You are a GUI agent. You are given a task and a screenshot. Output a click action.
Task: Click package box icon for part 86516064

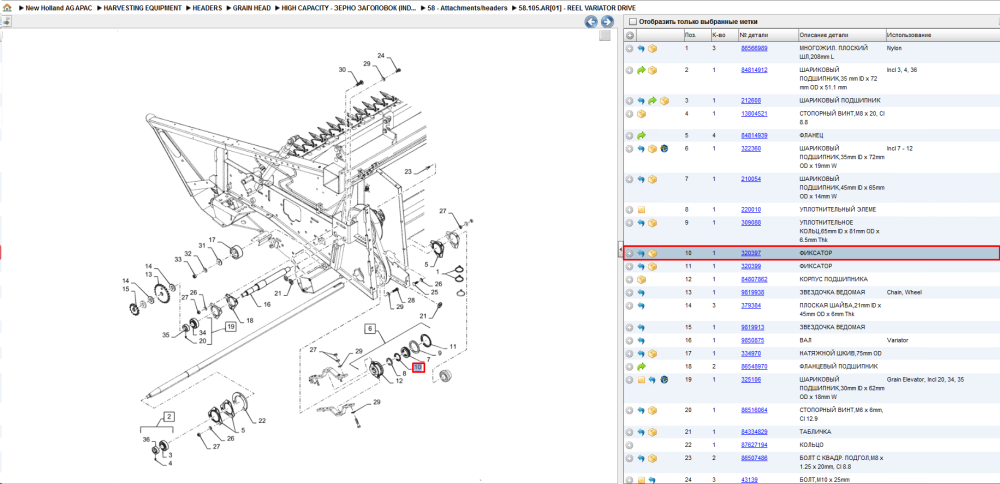click(652, 410)
